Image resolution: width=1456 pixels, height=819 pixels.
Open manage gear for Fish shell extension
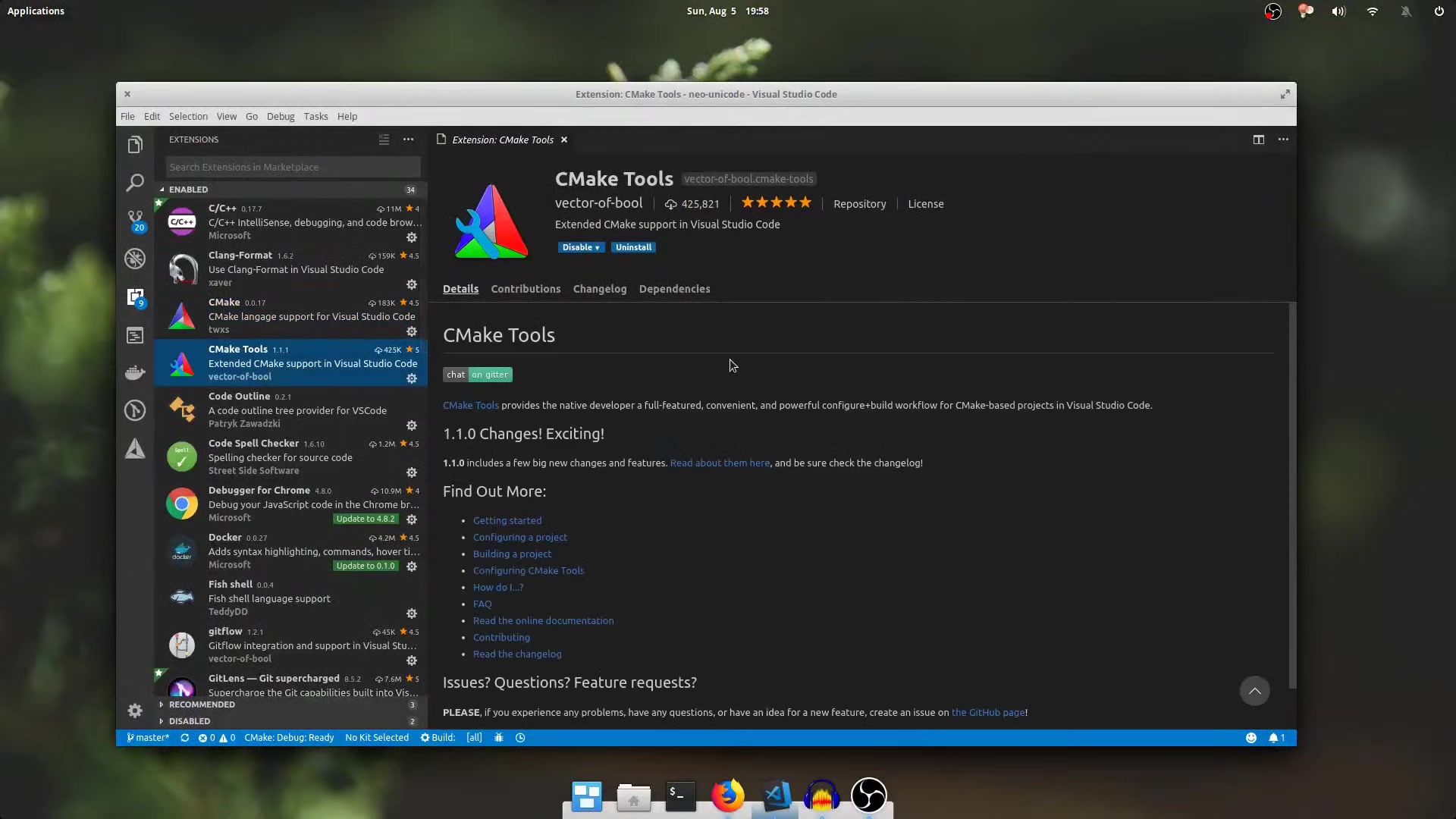(412, 613)
